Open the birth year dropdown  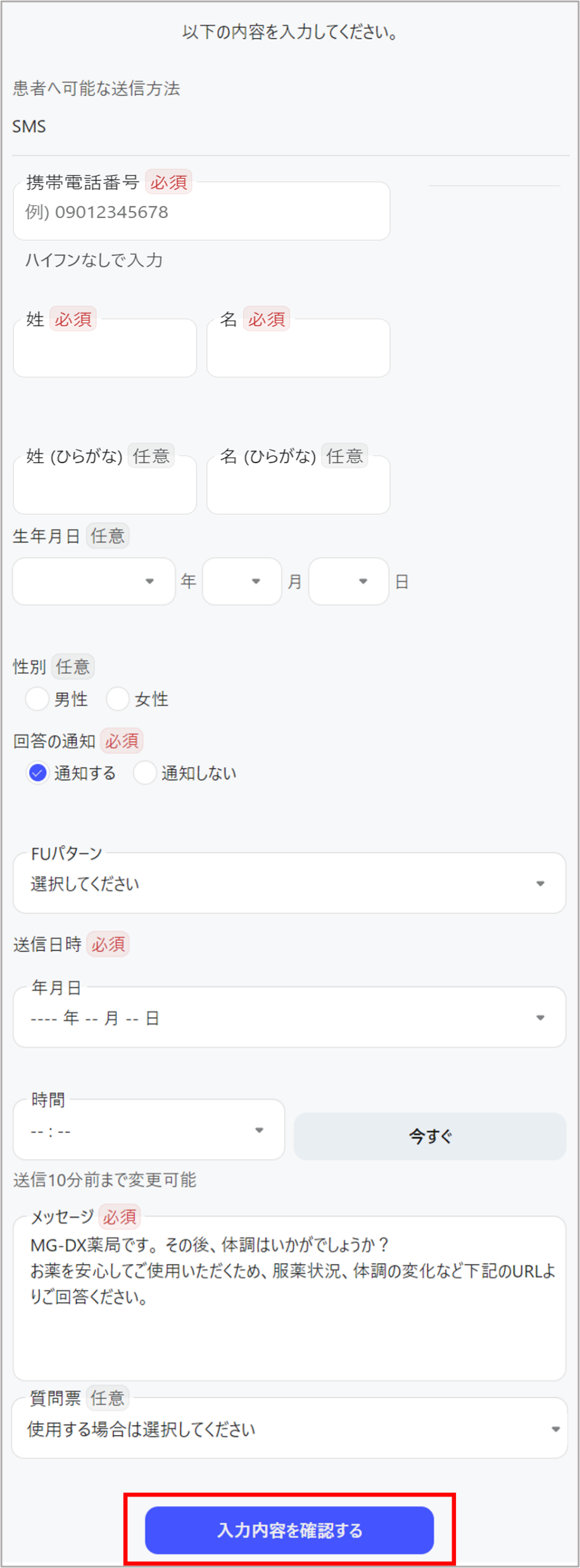[x=93, y=581]
